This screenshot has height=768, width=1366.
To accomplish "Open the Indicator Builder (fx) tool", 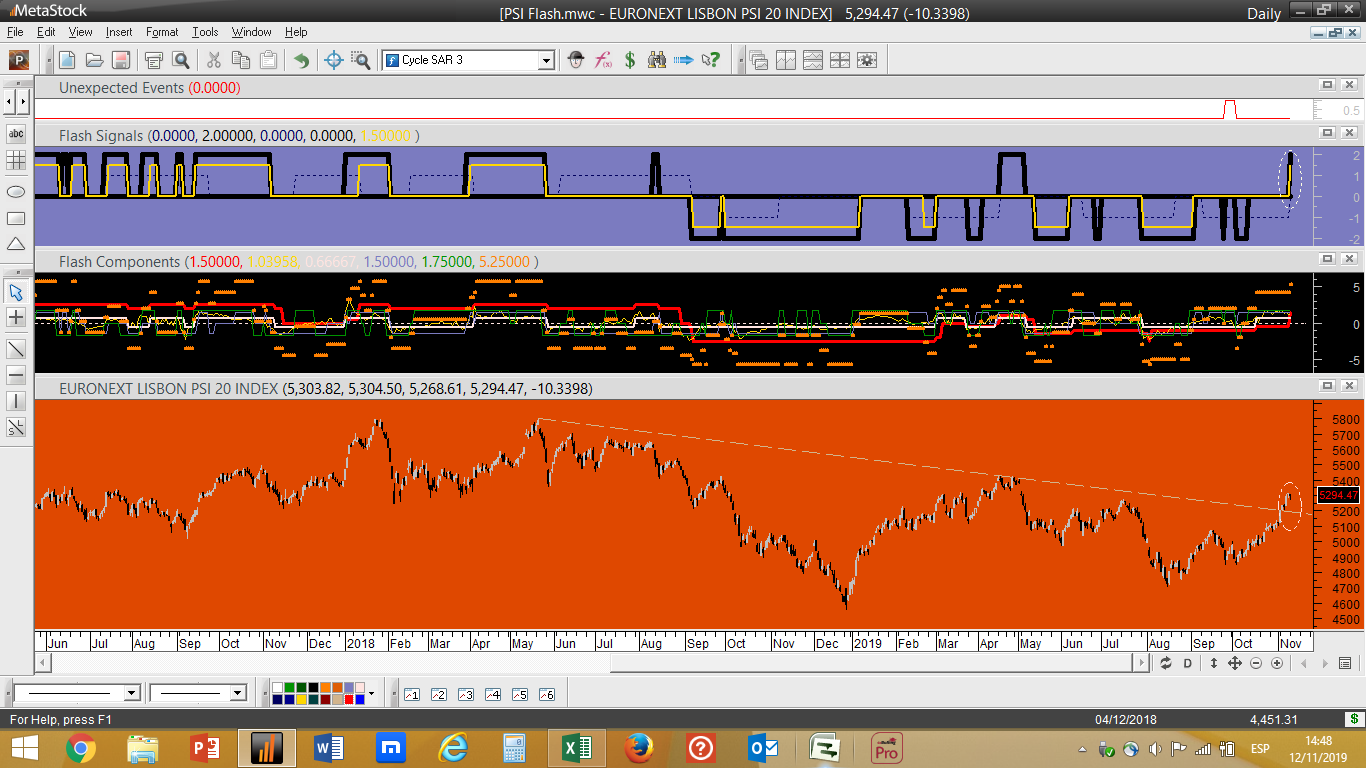I will click(x=603, y=60).
